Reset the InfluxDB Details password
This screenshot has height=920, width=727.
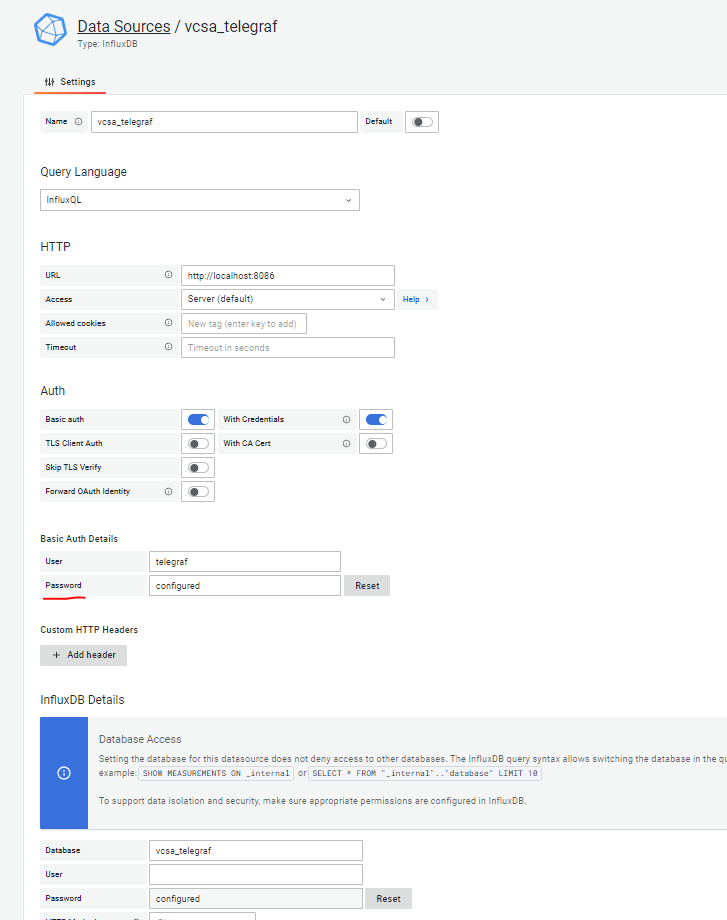click(x=388, y=898)
